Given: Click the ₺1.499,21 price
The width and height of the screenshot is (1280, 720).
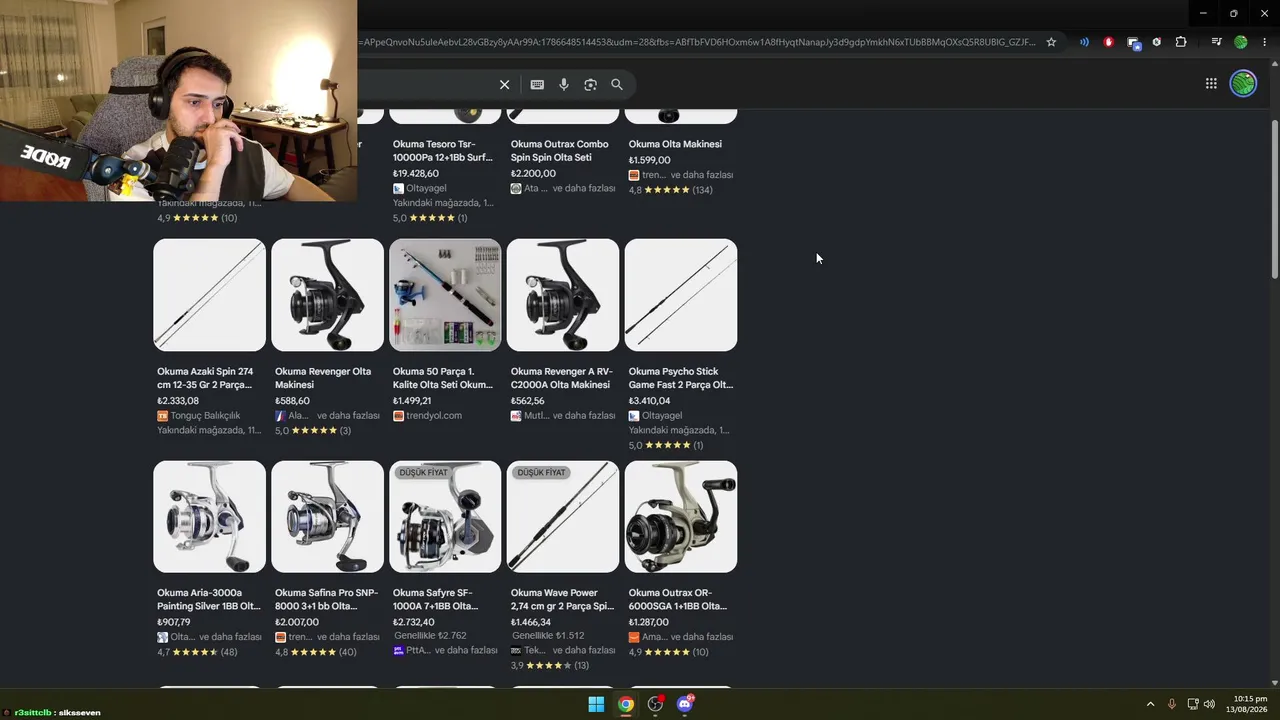Looking at the screenshot, I should tap(412, 401).
